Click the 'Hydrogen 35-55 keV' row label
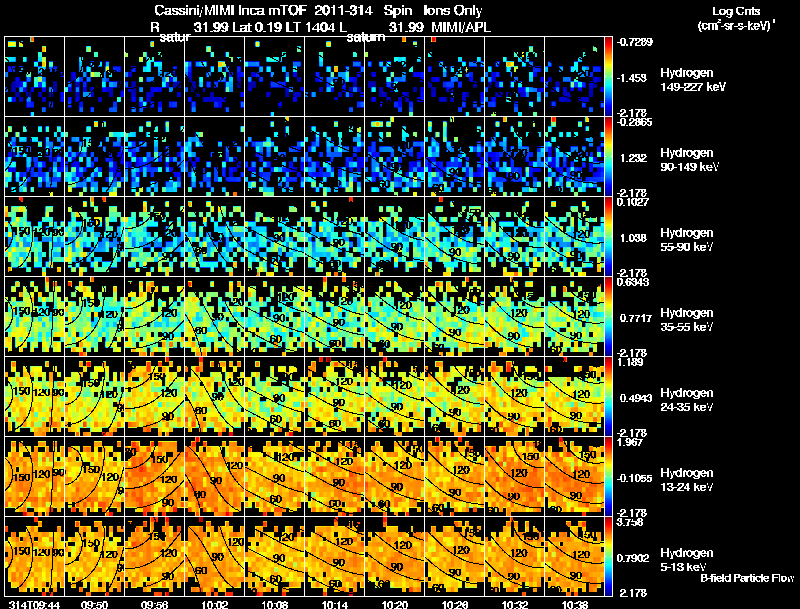This screenshot has width=800, height=609. click(x=687, y=320)
